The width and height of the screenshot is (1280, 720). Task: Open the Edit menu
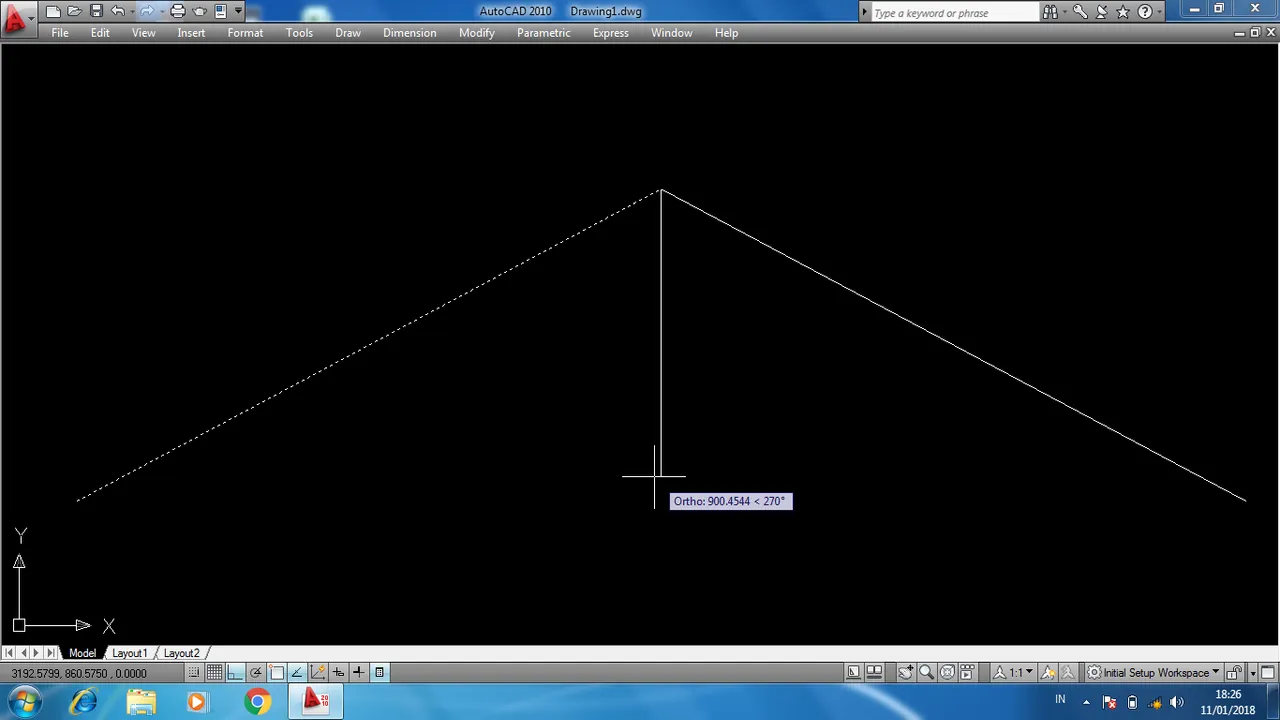click(100, 33)
